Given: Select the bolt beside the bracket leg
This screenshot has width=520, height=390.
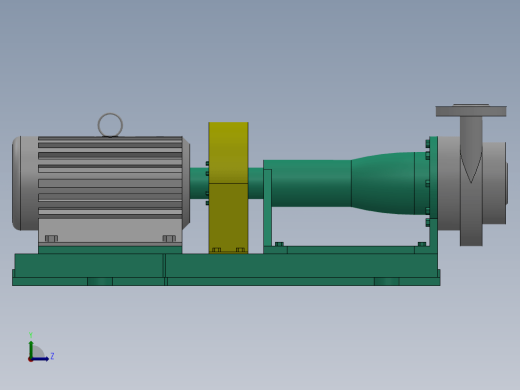Looking at the screenshot, I should pos(279,244).
